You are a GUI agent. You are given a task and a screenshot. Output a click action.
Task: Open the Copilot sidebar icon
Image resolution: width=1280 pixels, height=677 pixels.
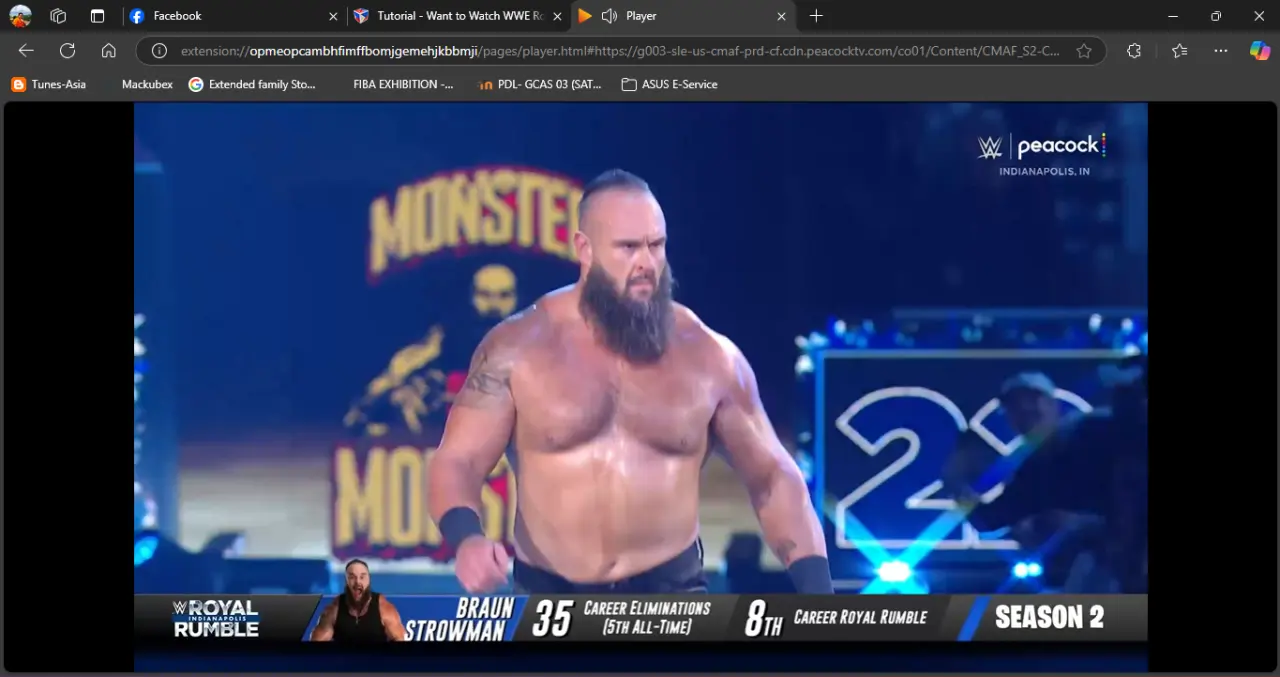pos(1260,51)
